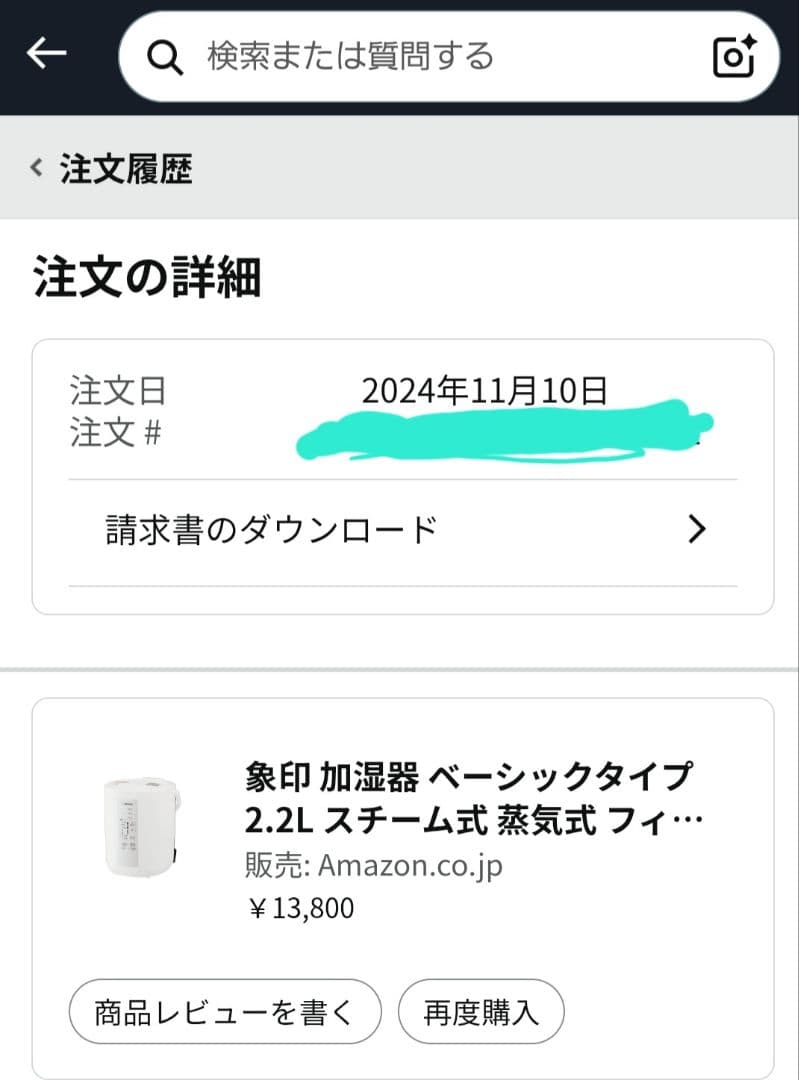Return to 注文履歴 order history
The height and width of the screenshot is (1080, 799).
point(126,169)
